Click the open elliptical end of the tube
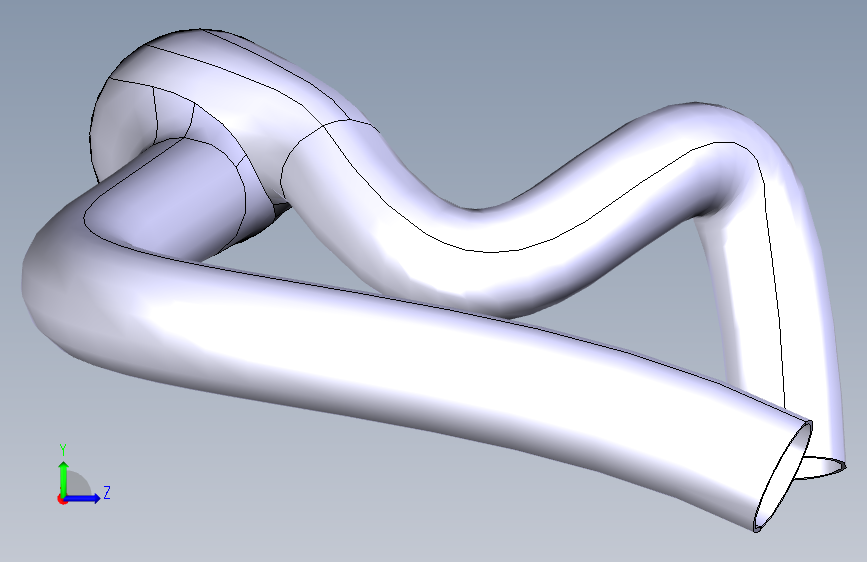 783,477
